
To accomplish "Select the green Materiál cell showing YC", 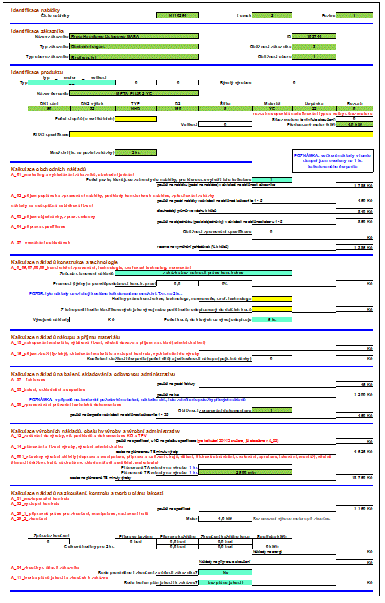I will (x=272, y=108).
